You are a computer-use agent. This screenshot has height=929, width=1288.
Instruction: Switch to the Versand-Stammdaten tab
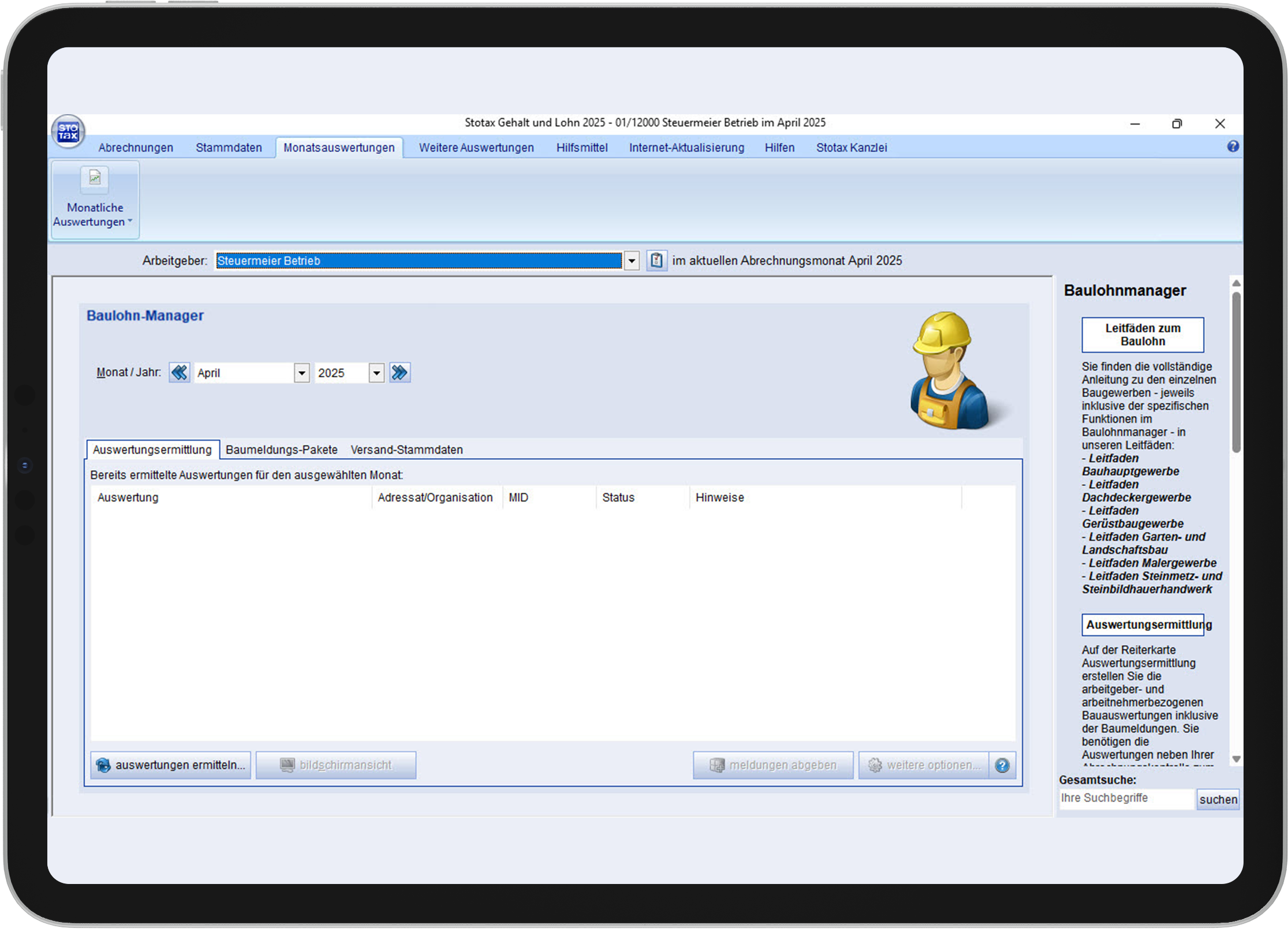(406, 449)
